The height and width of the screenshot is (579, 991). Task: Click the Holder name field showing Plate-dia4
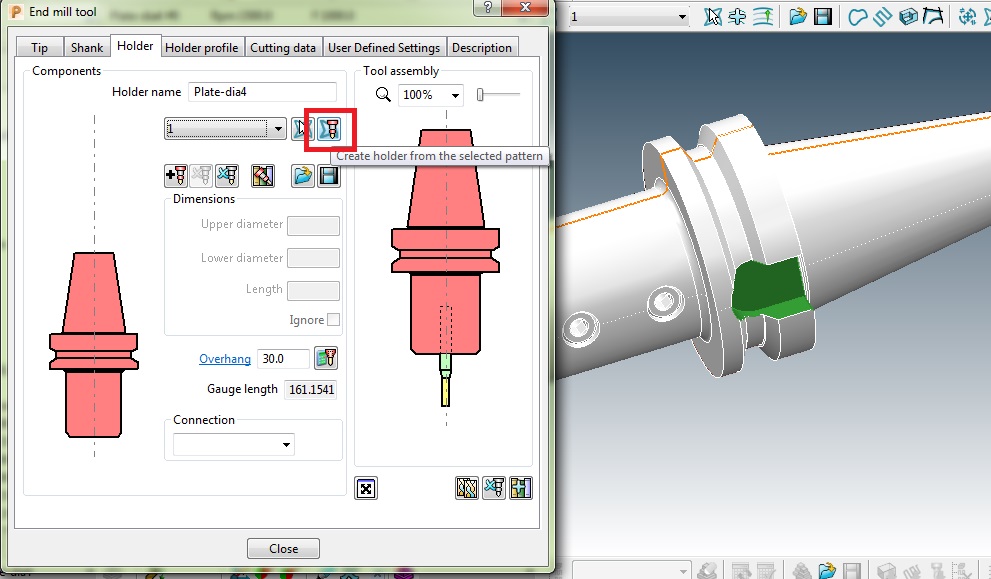262,91
